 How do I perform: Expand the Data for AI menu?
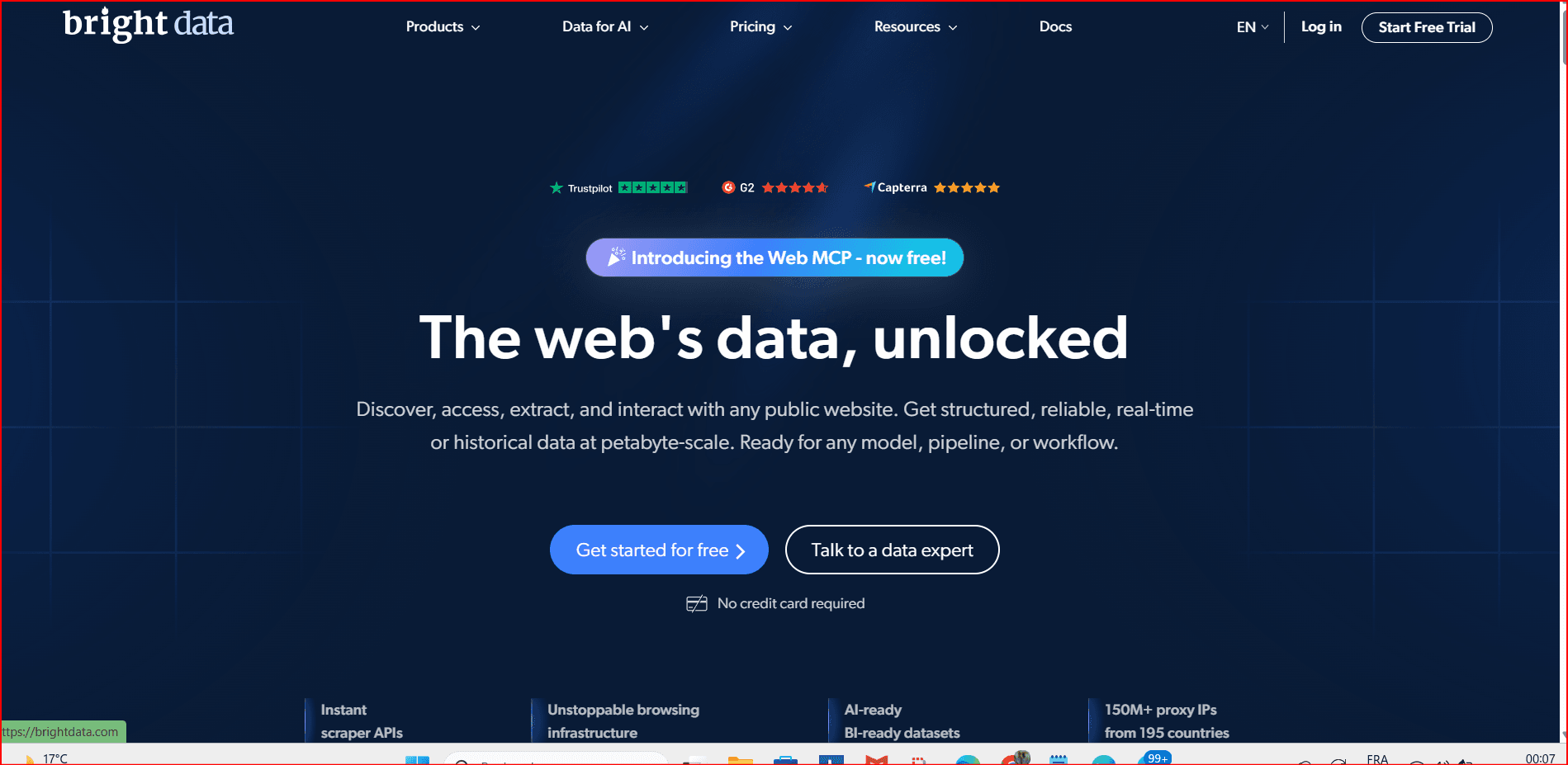point(605,27)
